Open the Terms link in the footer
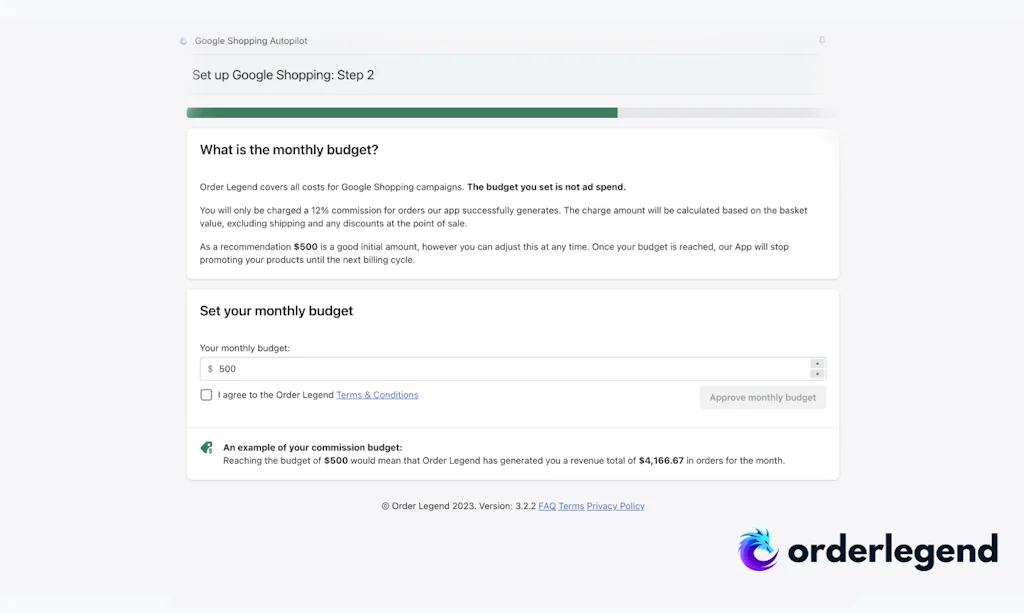Screen dimensions: 1024x613 pyautogui.click(x=571, y=506)
